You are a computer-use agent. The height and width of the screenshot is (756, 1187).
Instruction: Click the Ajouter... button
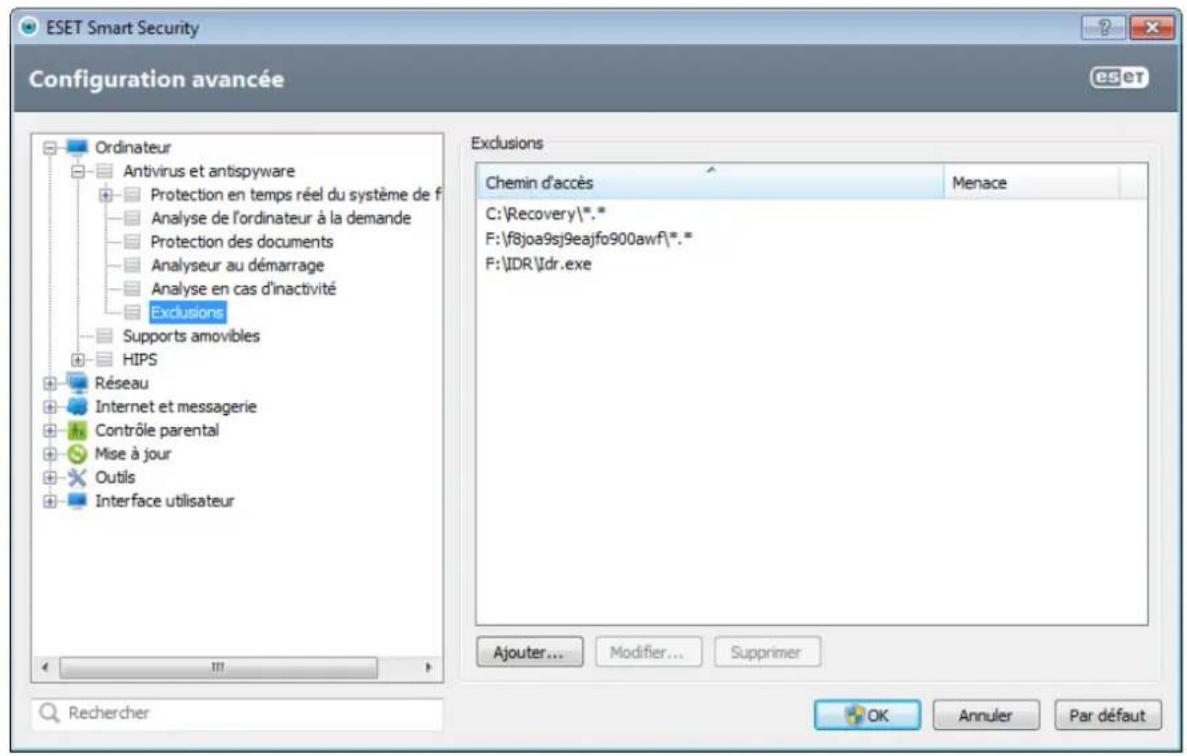529,652
